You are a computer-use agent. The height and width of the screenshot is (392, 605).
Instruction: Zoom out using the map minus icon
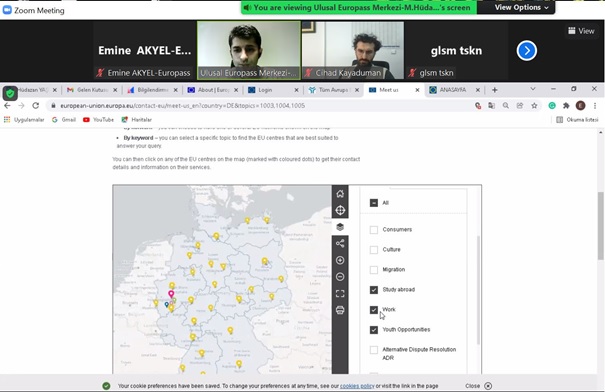[340, 277]
